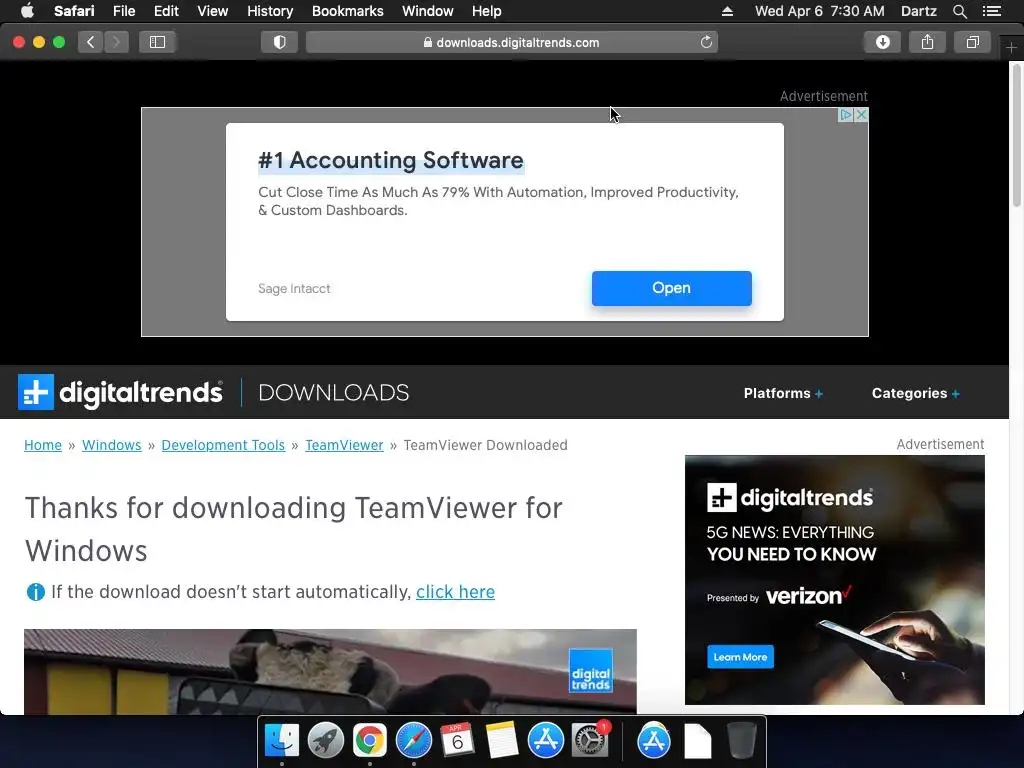The image size is (1024, 768).
Task: Click the video thumbnail below heading
Action: tap(330, 671)
